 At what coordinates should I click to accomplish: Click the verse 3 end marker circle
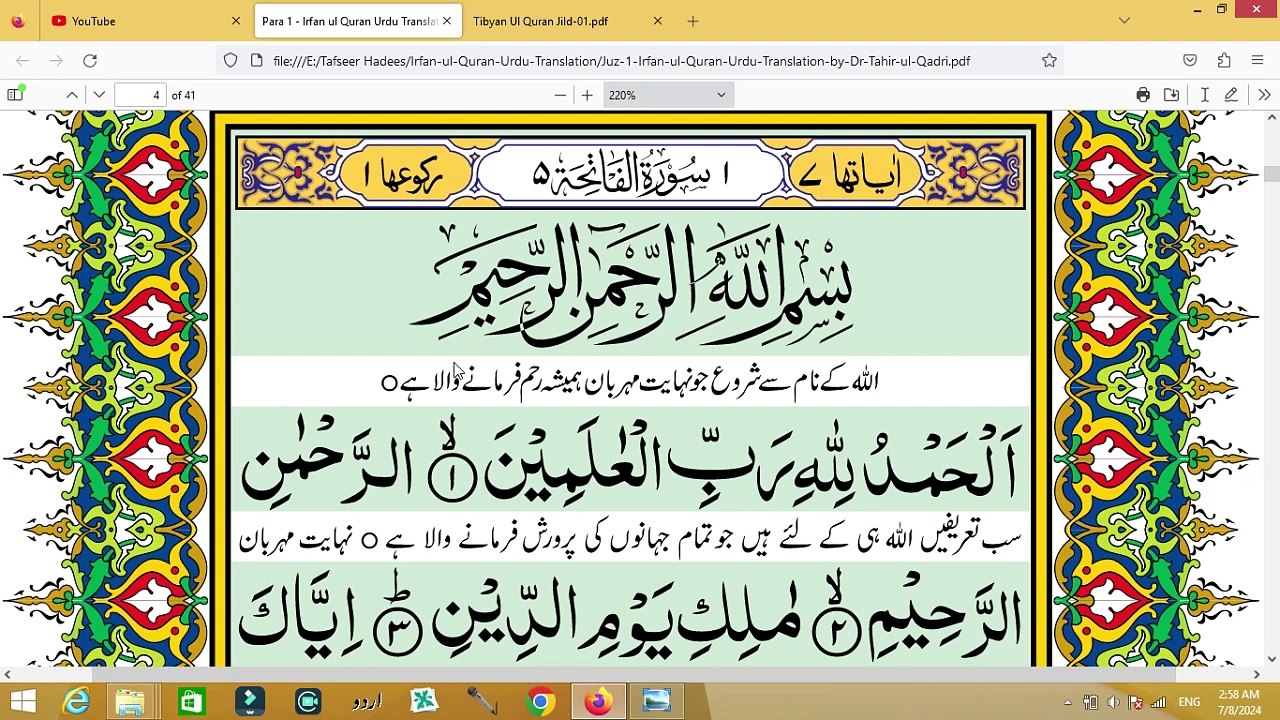point(398,630)
